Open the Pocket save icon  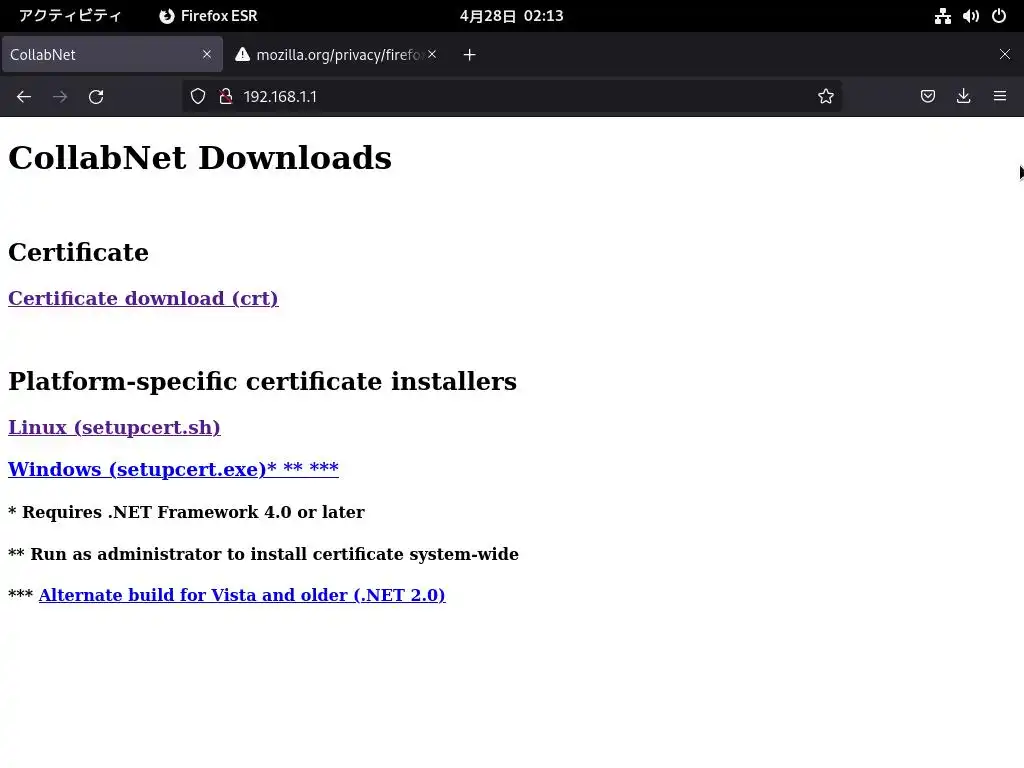927,97
